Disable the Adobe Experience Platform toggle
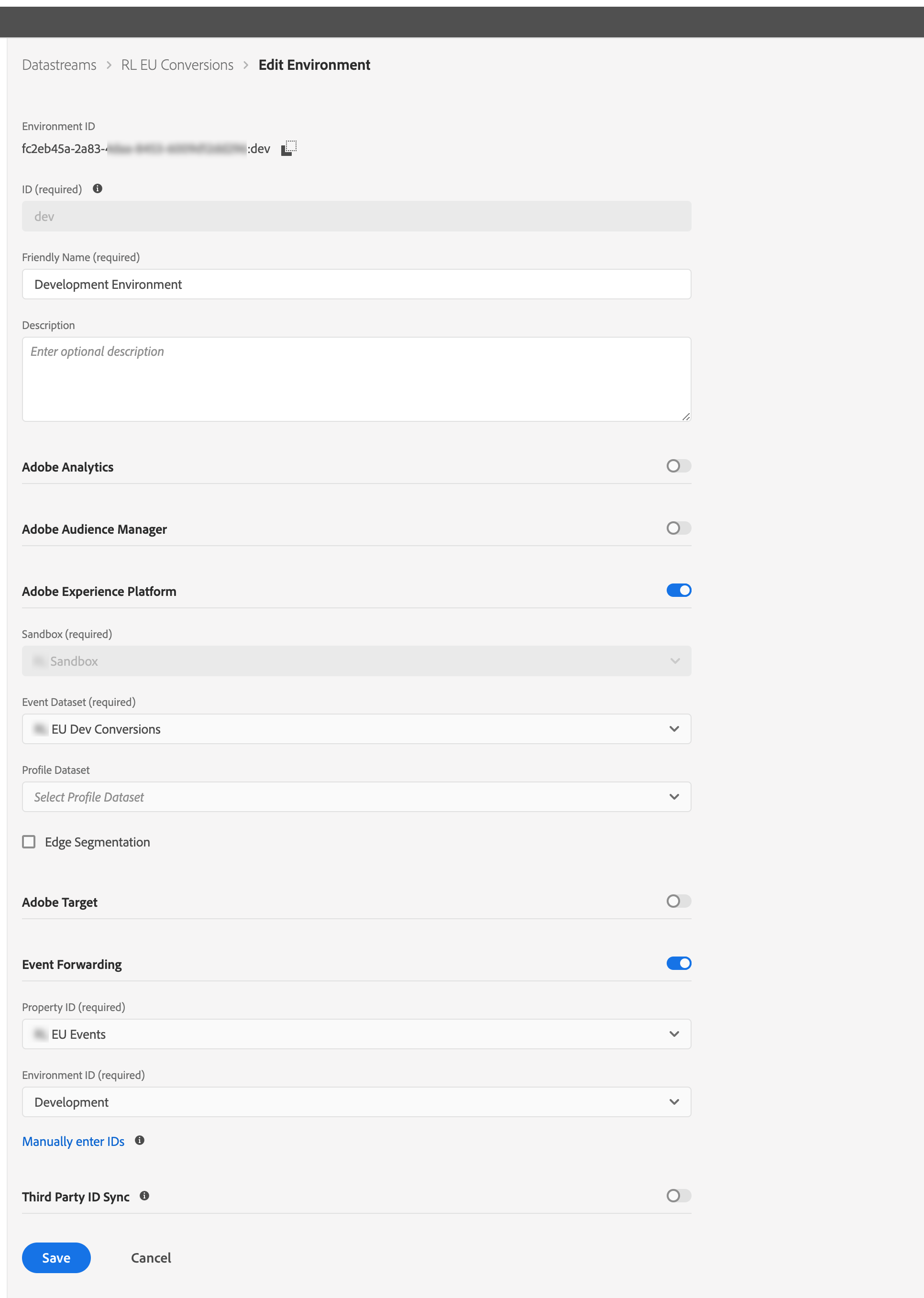Screen dimensions: 924x1298 679,591
